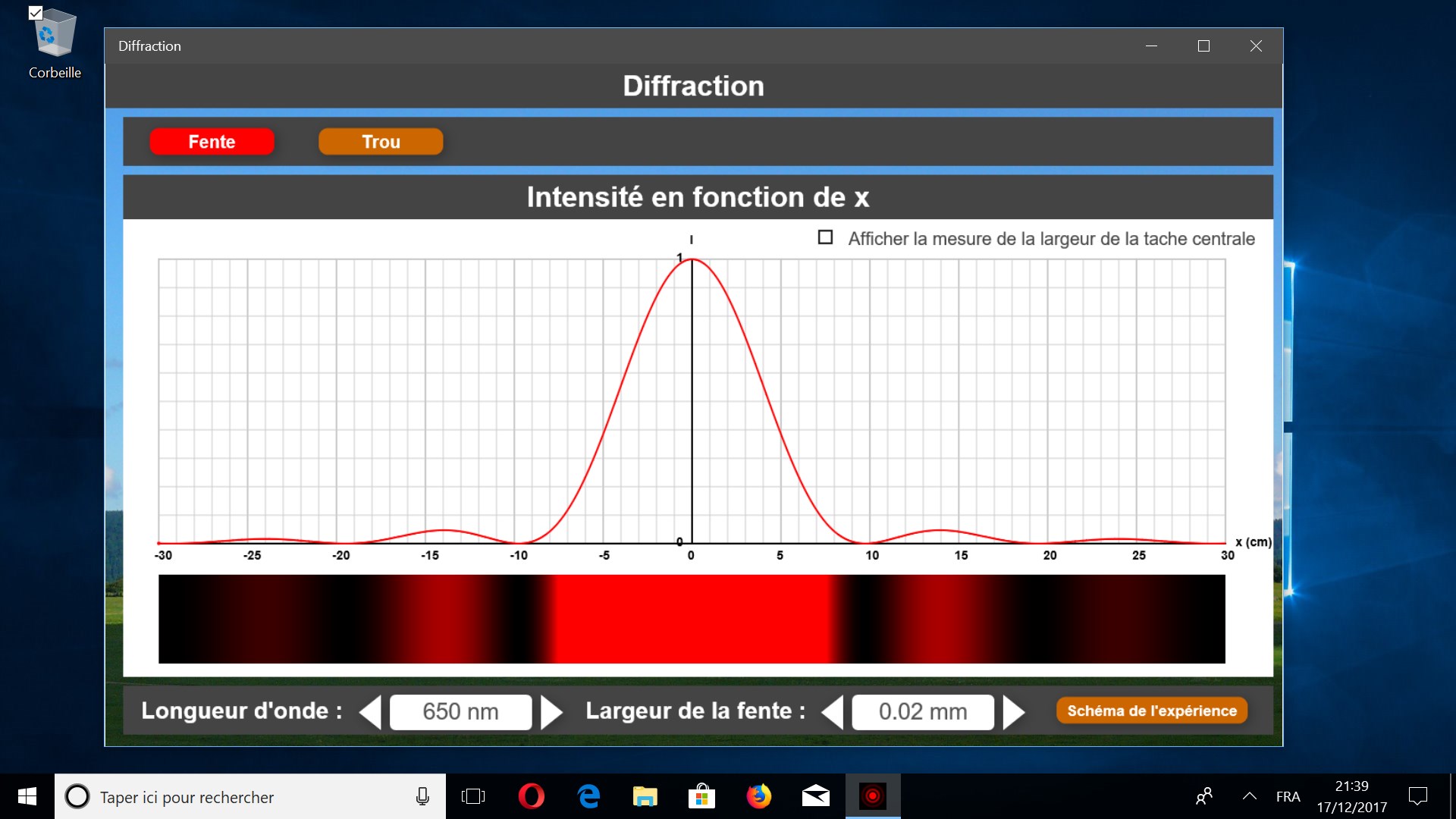This screenshot has width=1456, height=819.
Task: Increase slit width with right arrow
Action: 1013,712
